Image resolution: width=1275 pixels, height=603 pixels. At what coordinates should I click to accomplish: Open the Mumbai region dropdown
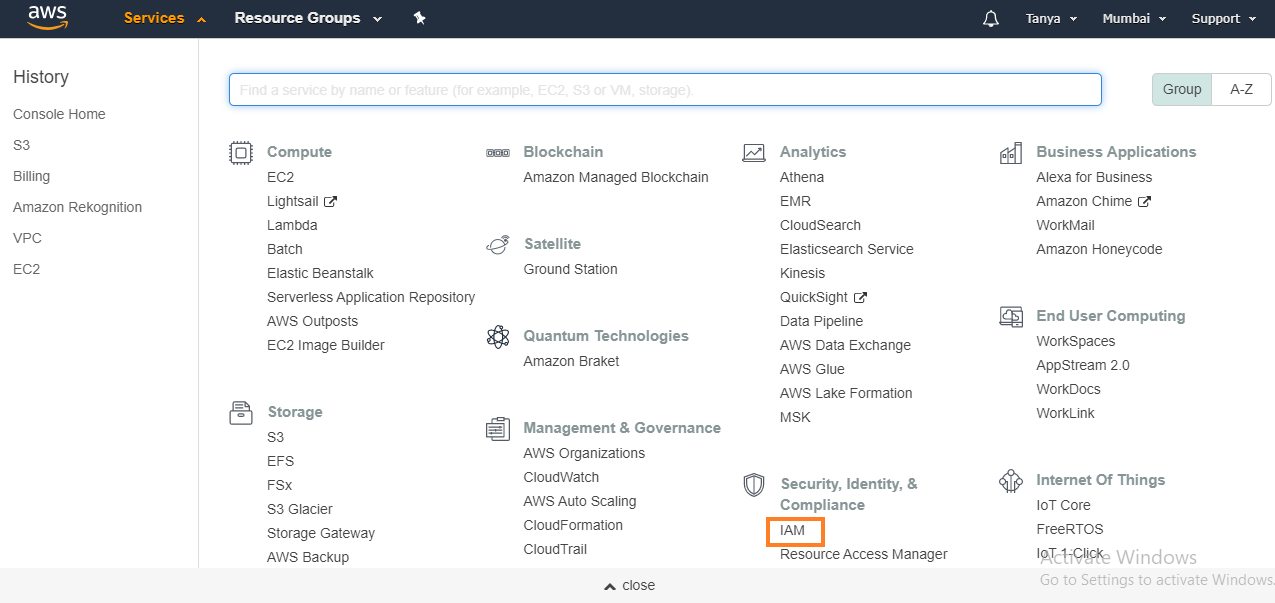point(1131,19)
